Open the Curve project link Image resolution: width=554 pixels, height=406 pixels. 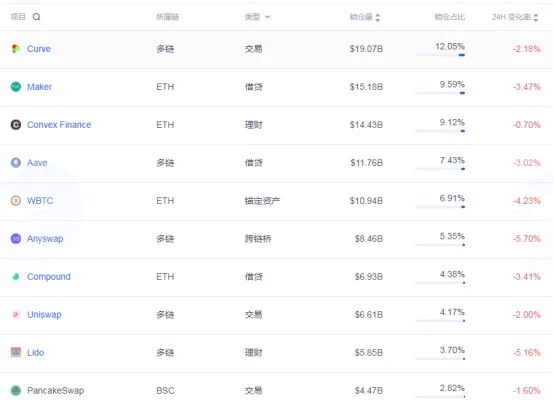coord(39,49)
